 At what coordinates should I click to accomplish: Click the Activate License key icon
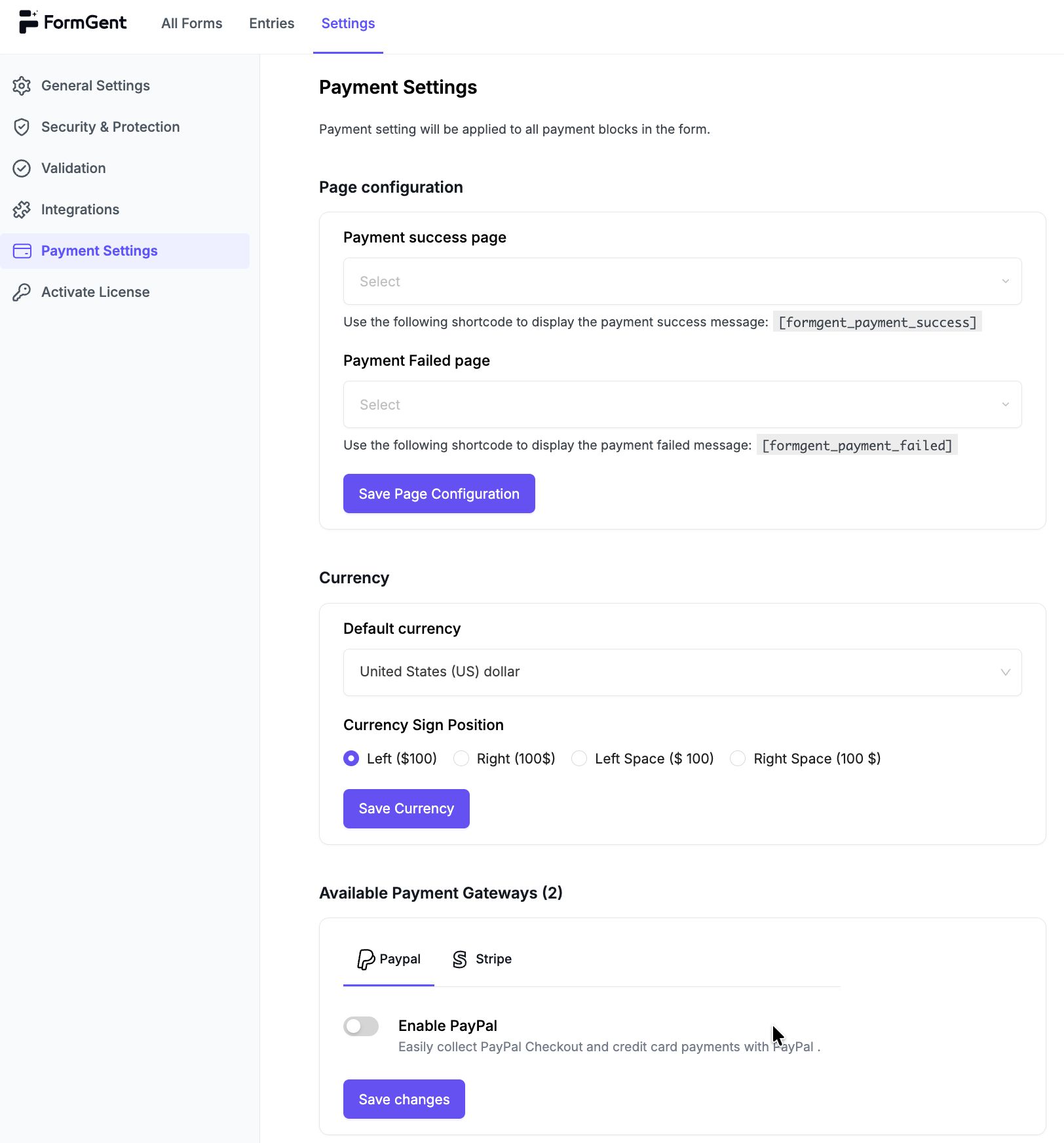point(22,292)
